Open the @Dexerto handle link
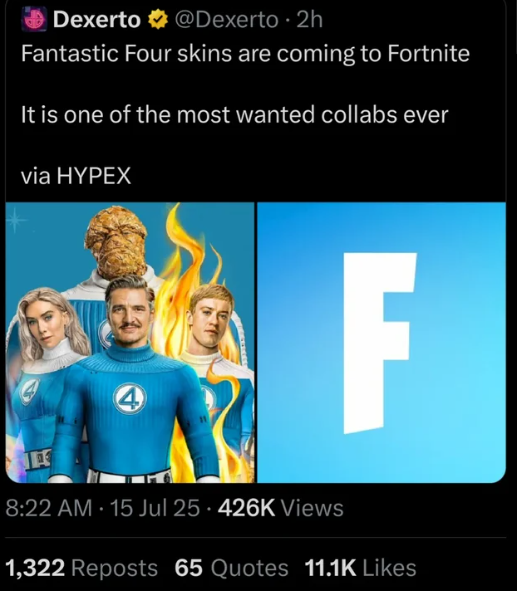The width and height of the screenshot is (517, 591). tap(226, 20)
